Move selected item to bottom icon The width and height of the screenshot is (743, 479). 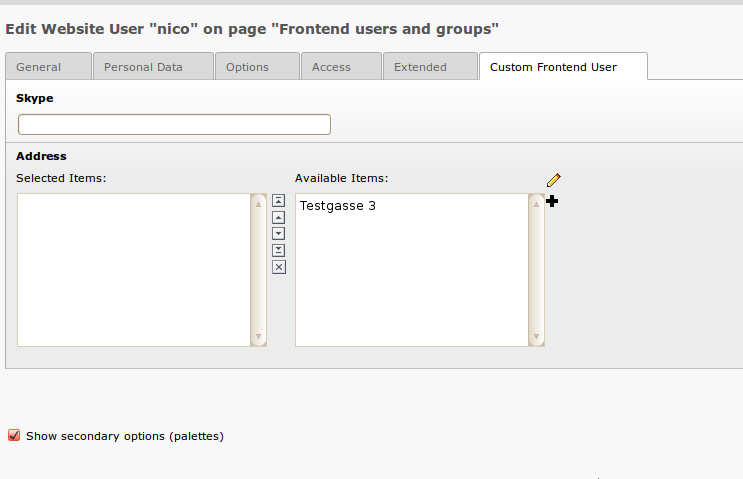(x=279, y=250)
